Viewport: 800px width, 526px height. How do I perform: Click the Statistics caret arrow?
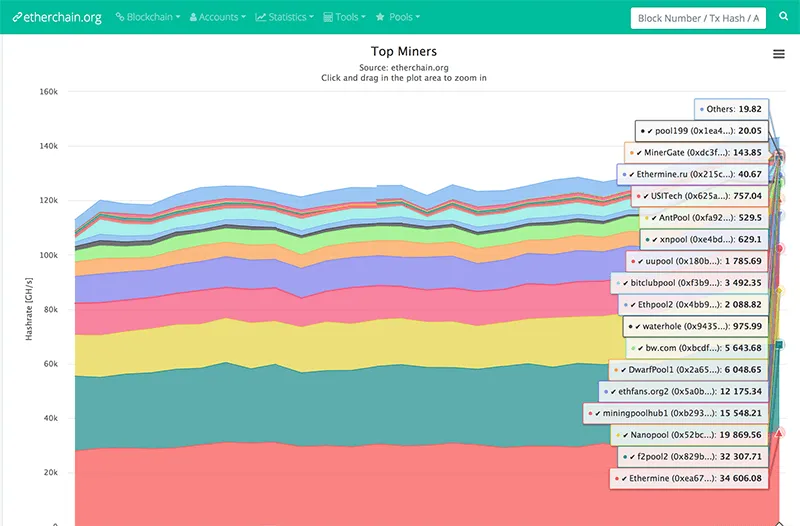tap(311, 17)
